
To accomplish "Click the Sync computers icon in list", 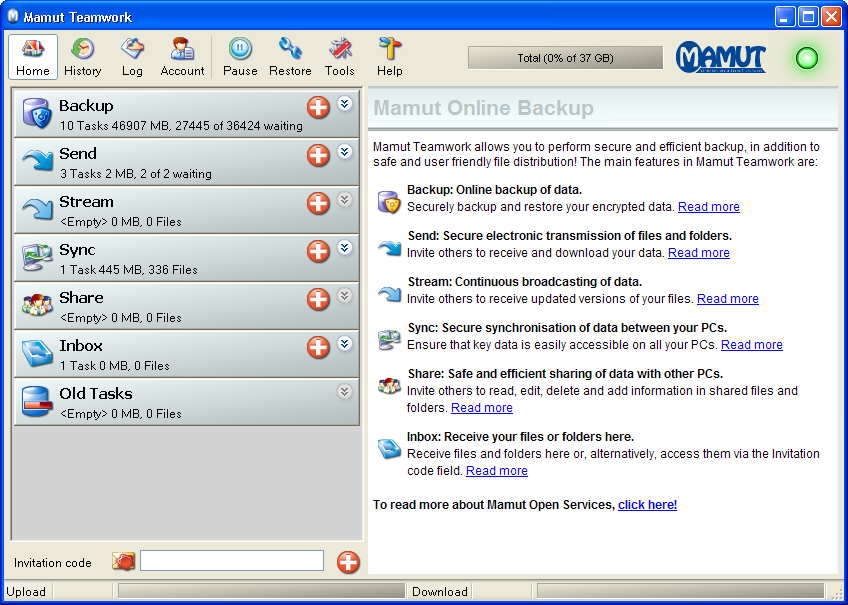I will tap(37, 257).
